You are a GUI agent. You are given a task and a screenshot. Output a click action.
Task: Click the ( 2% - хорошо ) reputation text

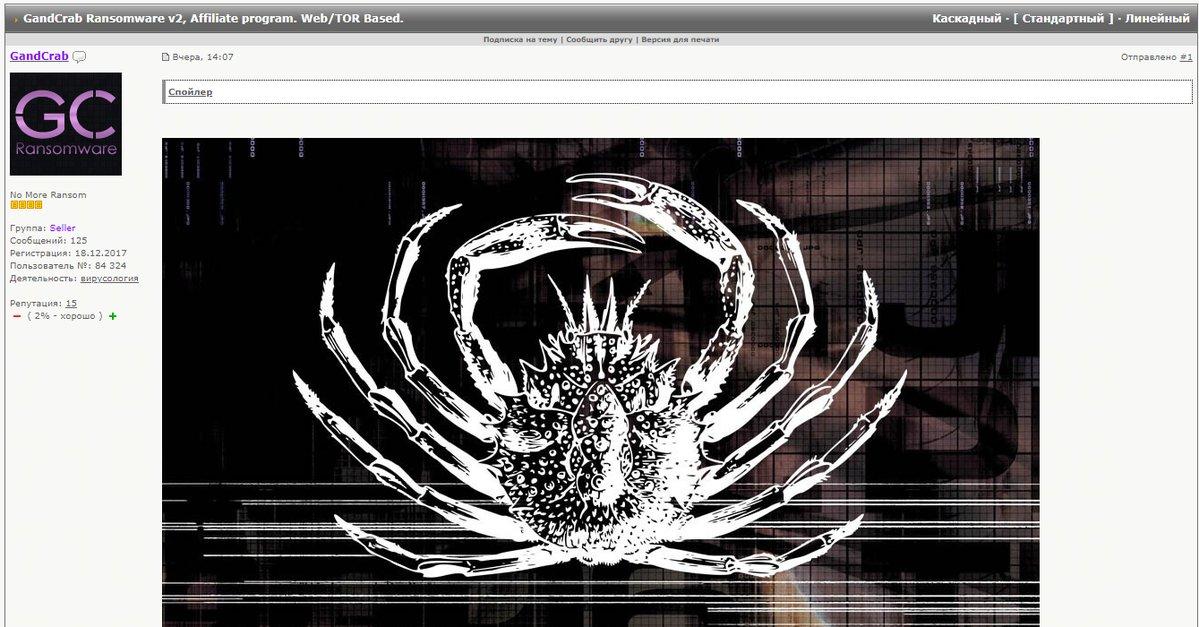tap(65, 317)
